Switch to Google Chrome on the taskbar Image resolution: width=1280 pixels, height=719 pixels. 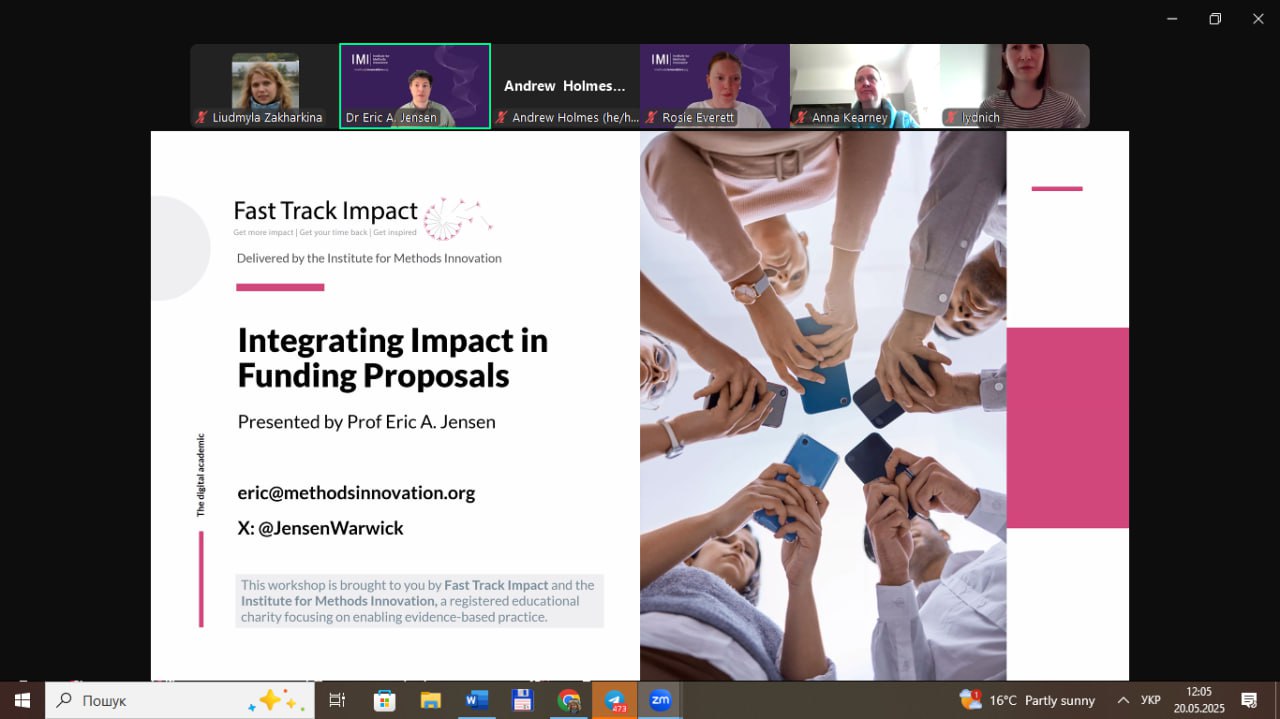(x=568, y=700)
